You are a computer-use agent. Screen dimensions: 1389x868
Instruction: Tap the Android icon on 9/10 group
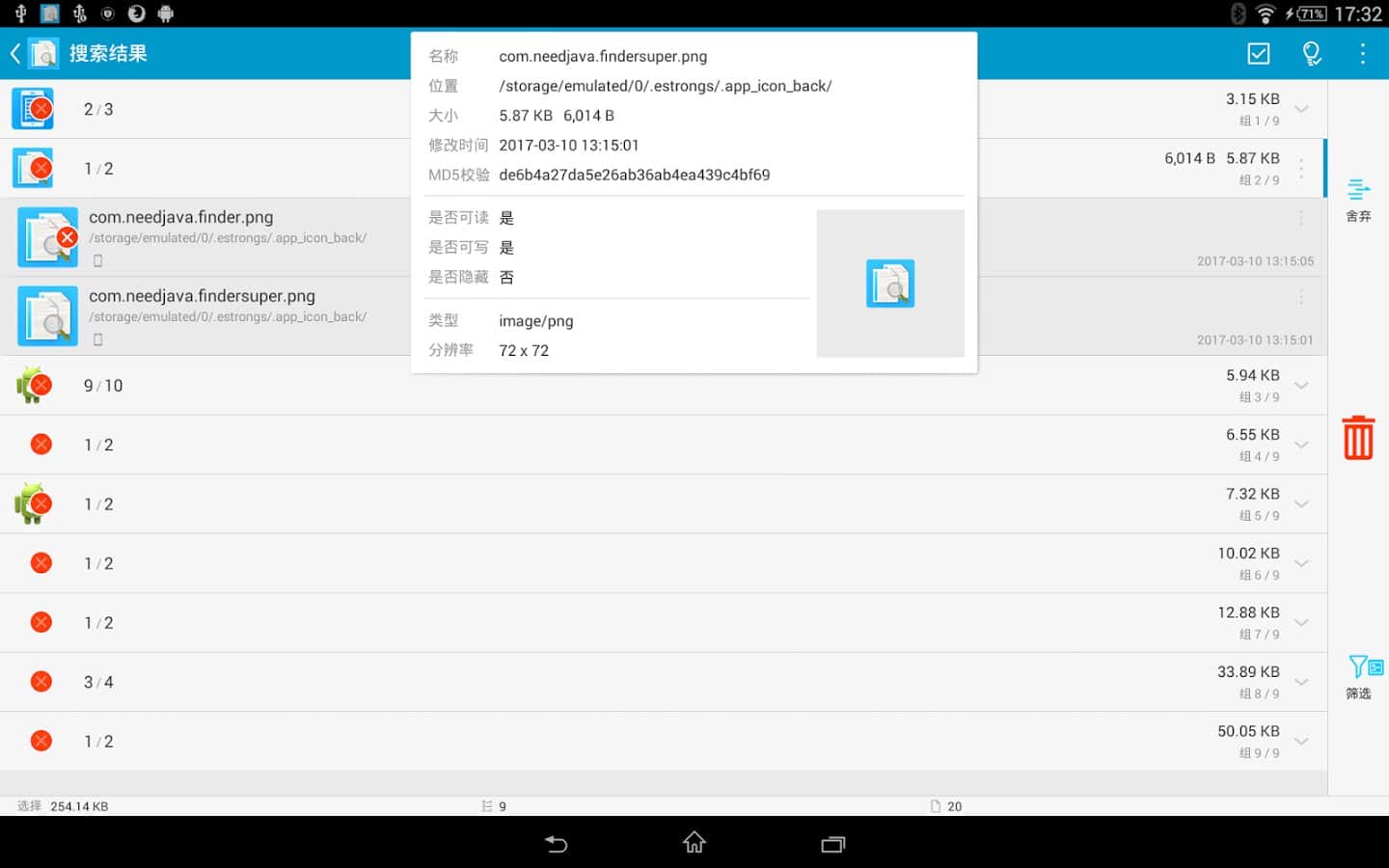point(33,386)
